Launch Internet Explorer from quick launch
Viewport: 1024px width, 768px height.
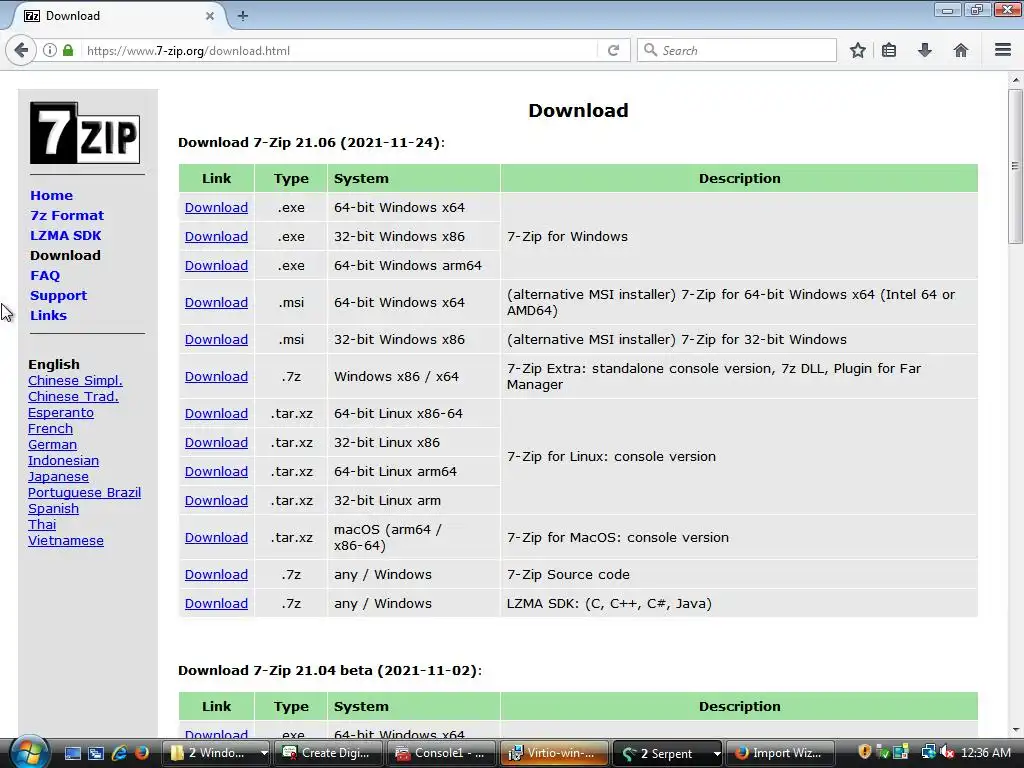[119, 753]
